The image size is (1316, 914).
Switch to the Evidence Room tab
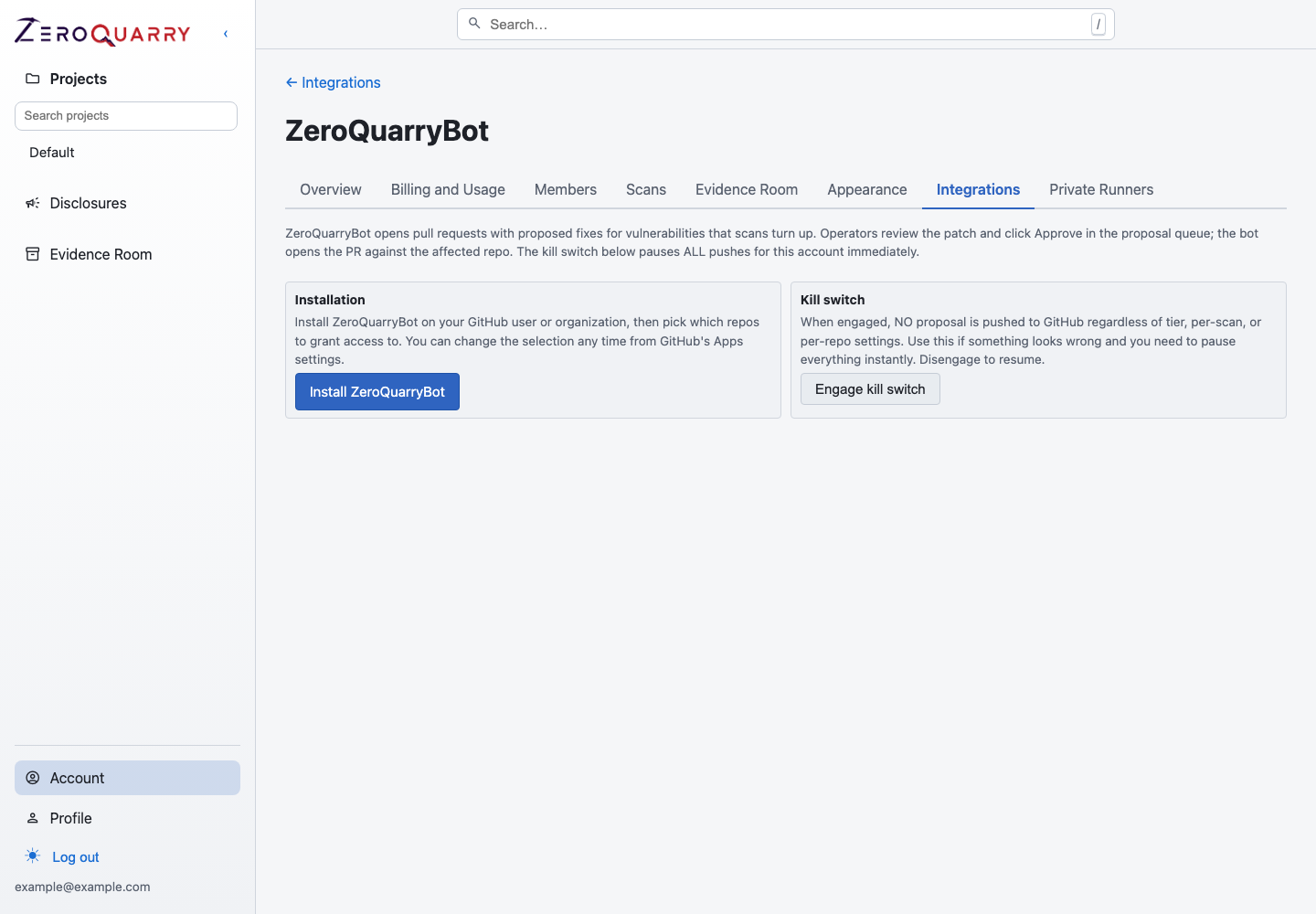(747, 189)
